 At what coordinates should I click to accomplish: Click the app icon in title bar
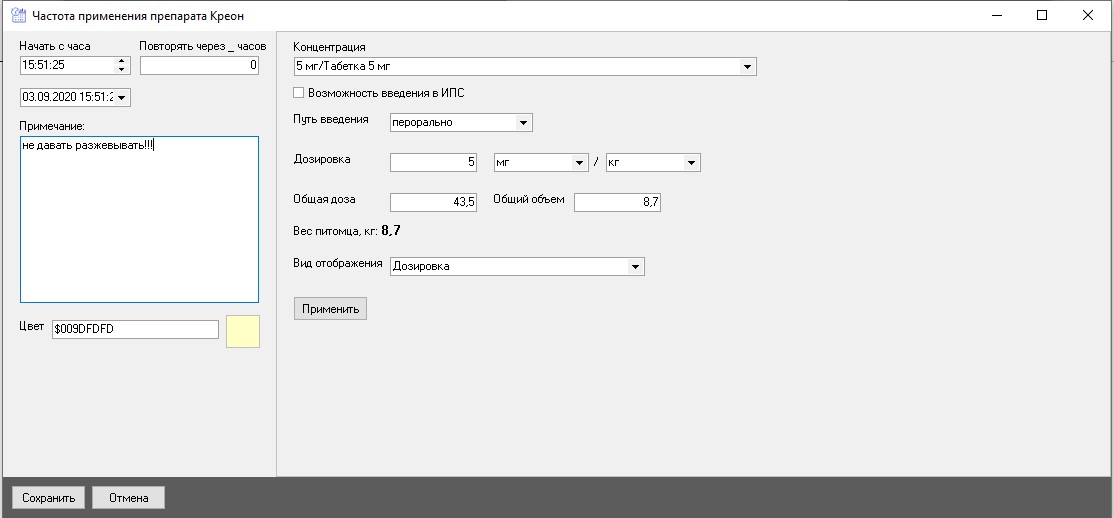[x=18, y=16]
